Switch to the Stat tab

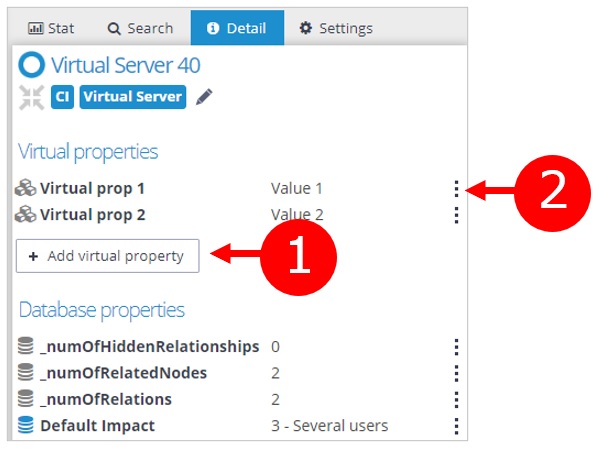tap(51, 28)
